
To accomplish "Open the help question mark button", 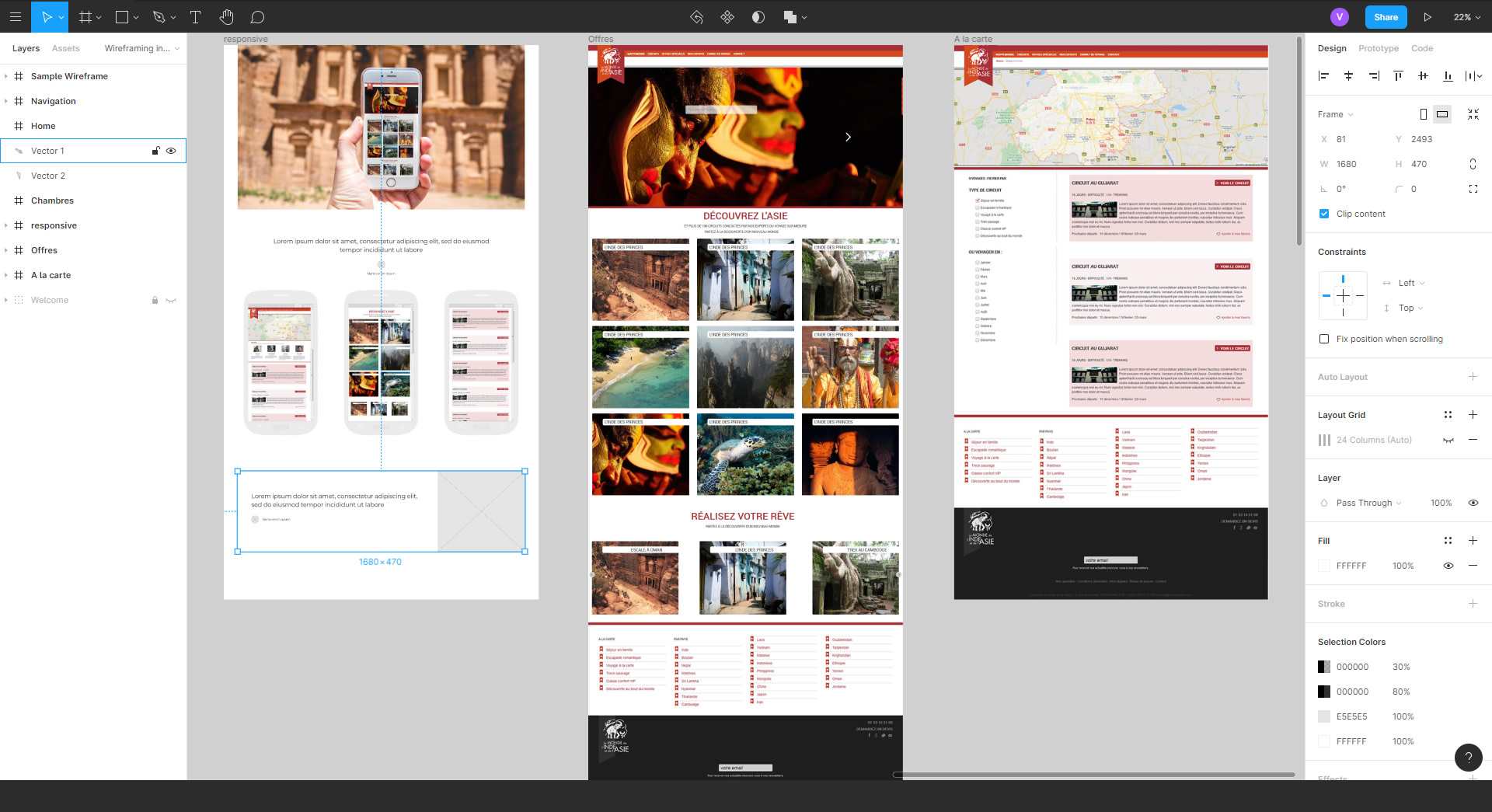I will [x=1468, y=758].
